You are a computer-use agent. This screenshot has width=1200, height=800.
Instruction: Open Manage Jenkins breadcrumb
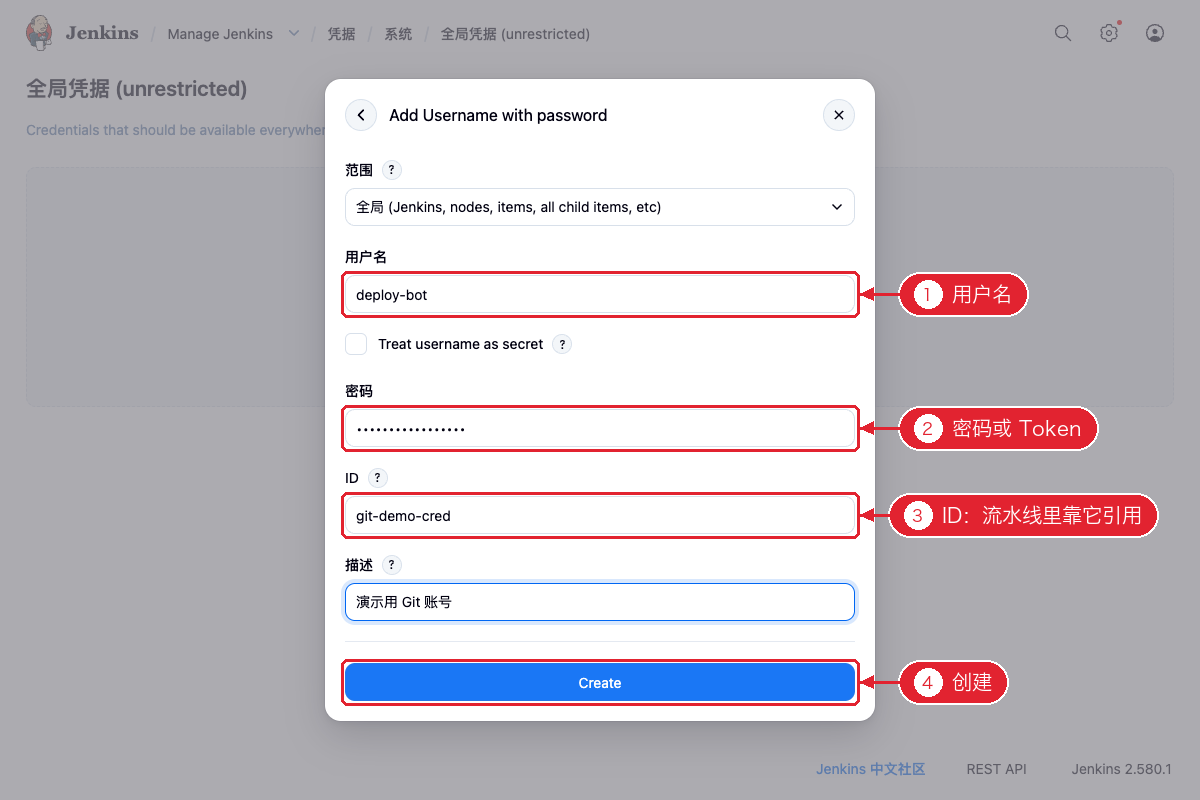pyautogui.click(x=220, y=34)
